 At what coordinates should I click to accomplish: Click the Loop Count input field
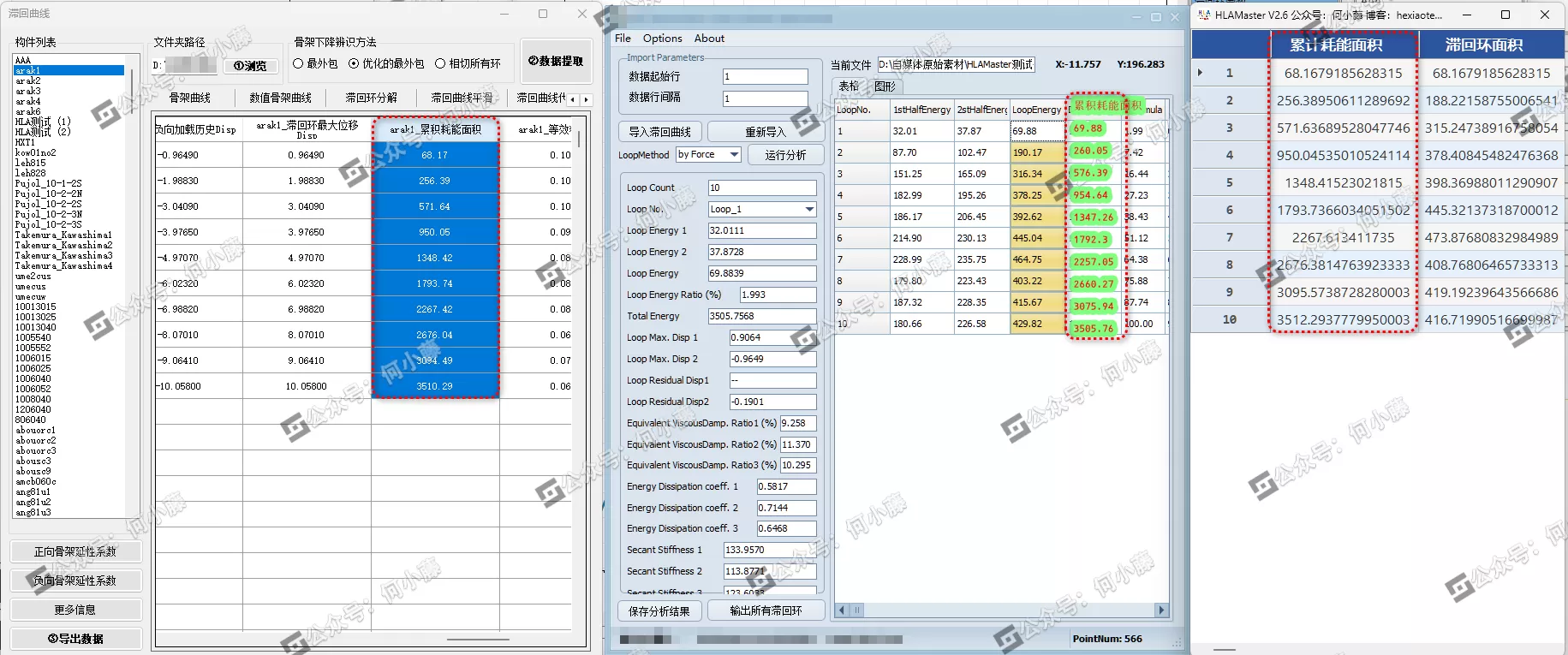tap(761, 188)
